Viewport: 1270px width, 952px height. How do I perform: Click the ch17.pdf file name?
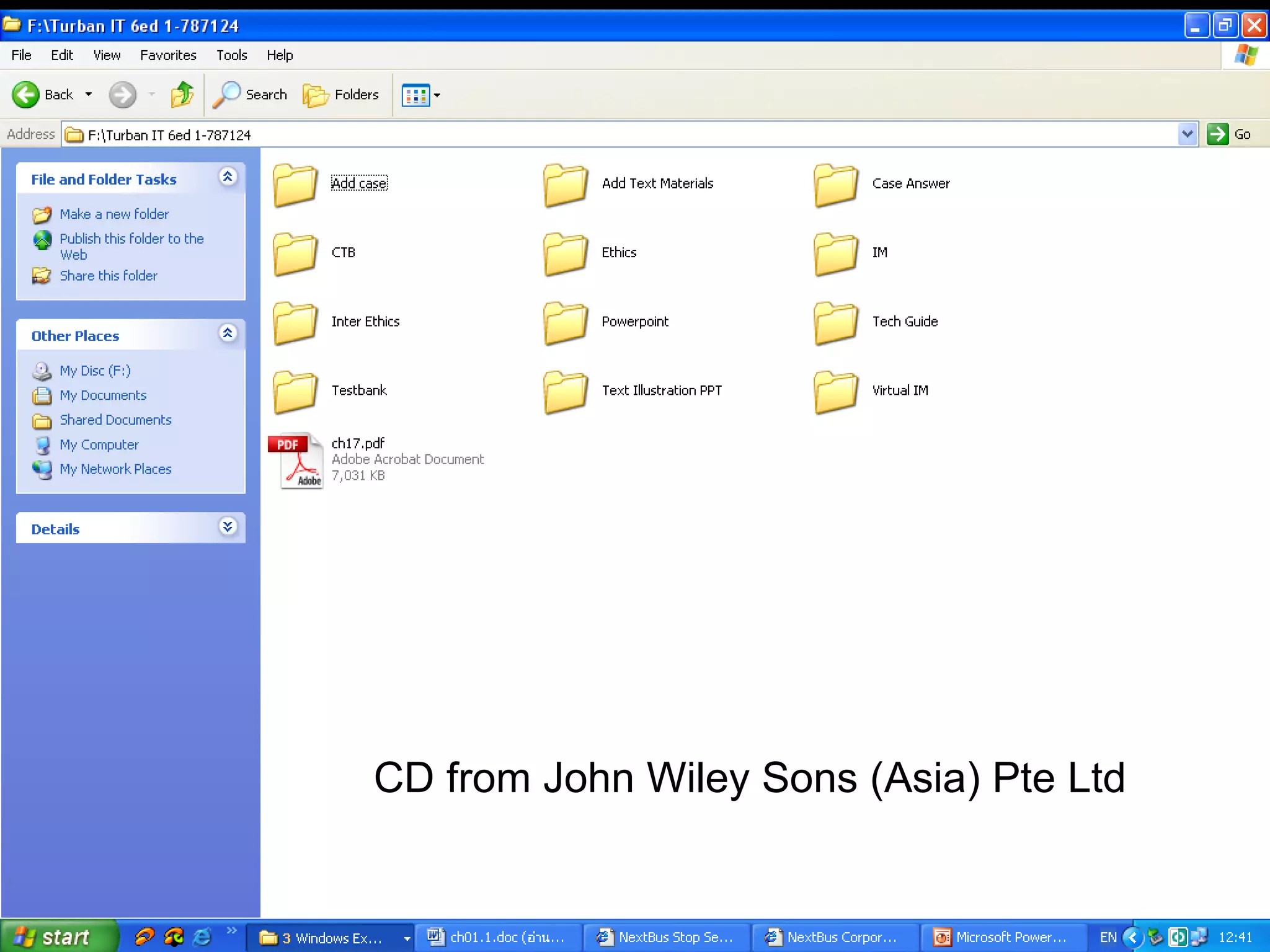[x=358, y=443]
